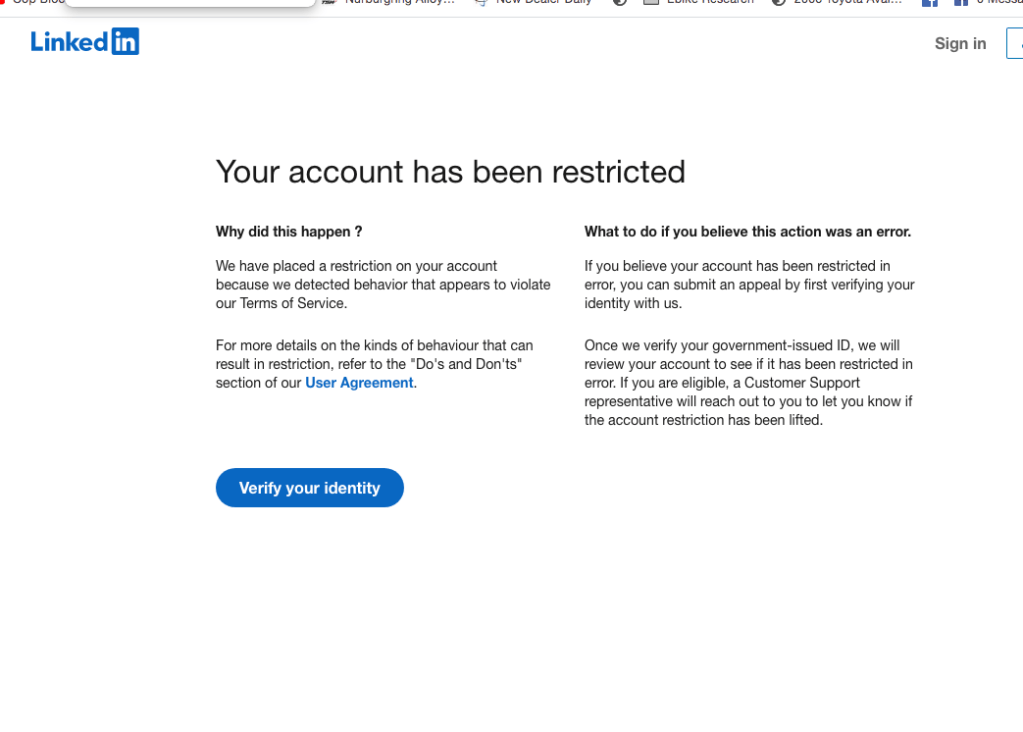The height and width of the screenshot is (732, 1023).
Task: Click the 'Your account has been restricted' heading
Action: coord(450,172)
